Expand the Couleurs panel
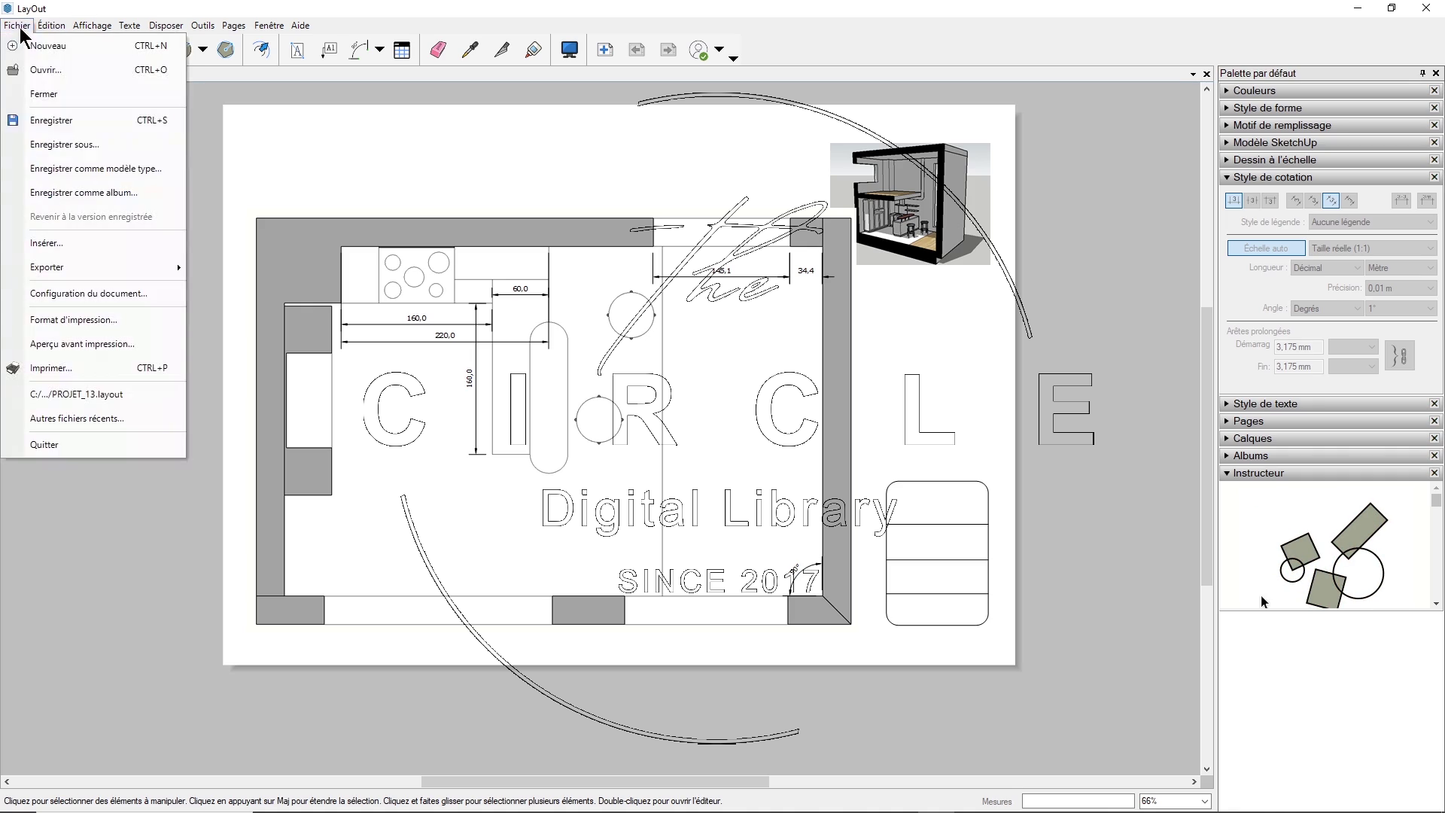1445x813 pixels. 1254,91
